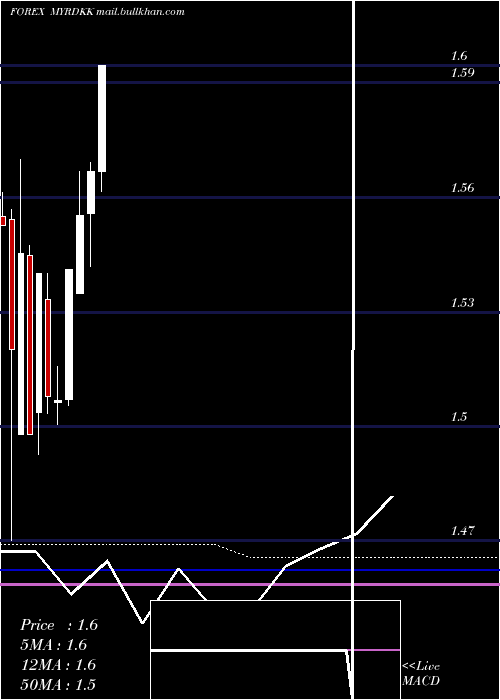Click the tallest white candle reaching 1.6

click(102, 118)
